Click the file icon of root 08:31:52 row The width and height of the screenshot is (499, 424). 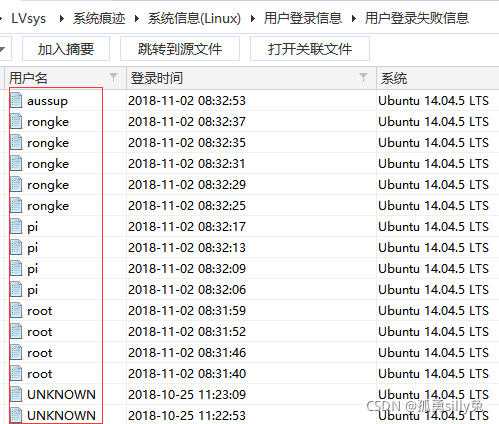click(x=16, y=331)
